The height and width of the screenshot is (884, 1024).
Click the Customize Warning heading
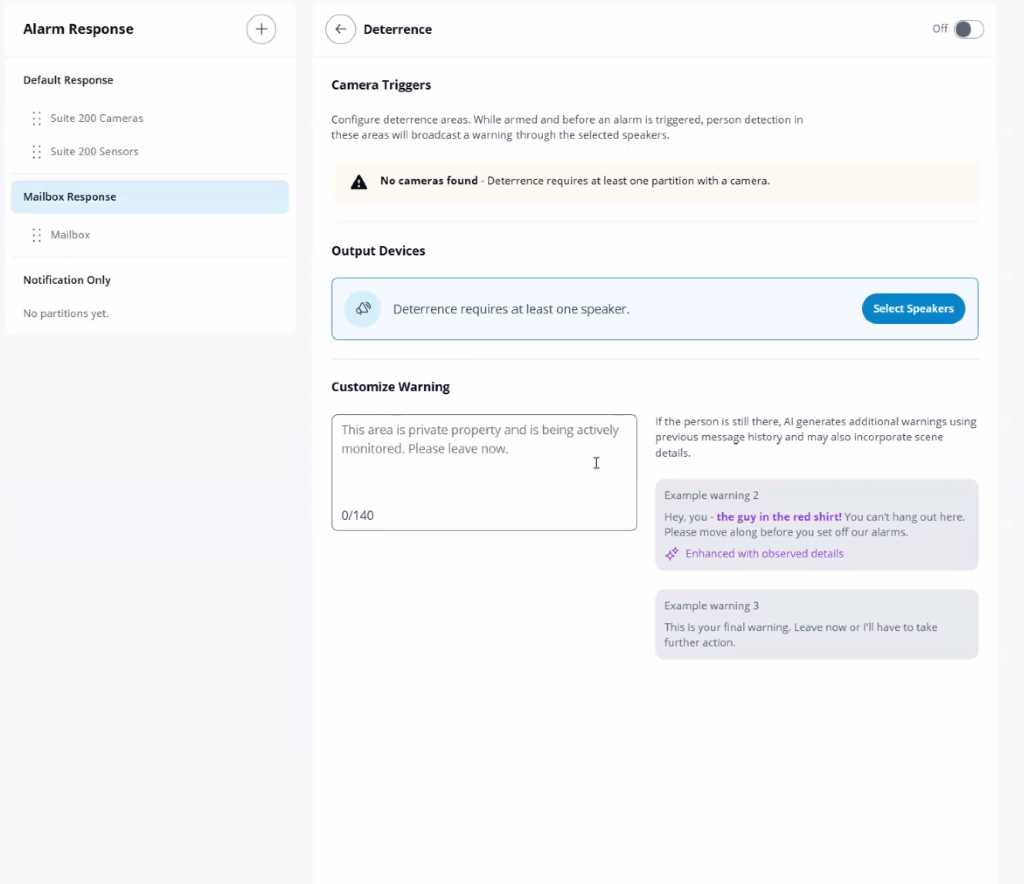tap(391, 387)
